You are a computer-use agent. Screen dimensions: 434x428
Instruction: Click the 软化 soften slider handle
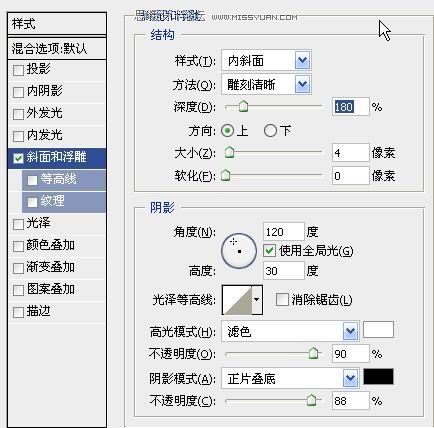(226, 175)
